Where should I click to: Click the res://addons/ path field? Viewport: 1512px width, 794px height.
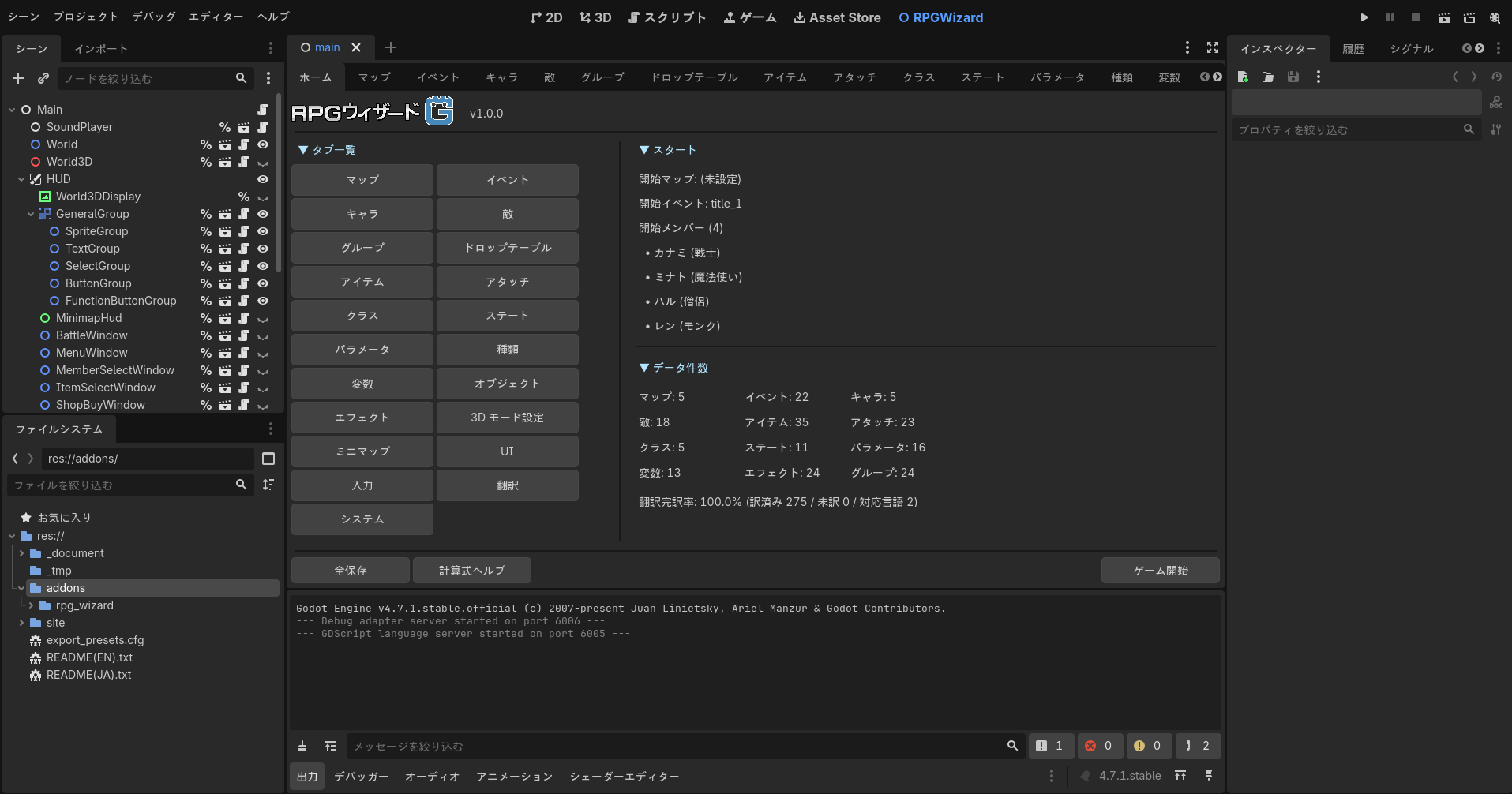pos(148,459)
